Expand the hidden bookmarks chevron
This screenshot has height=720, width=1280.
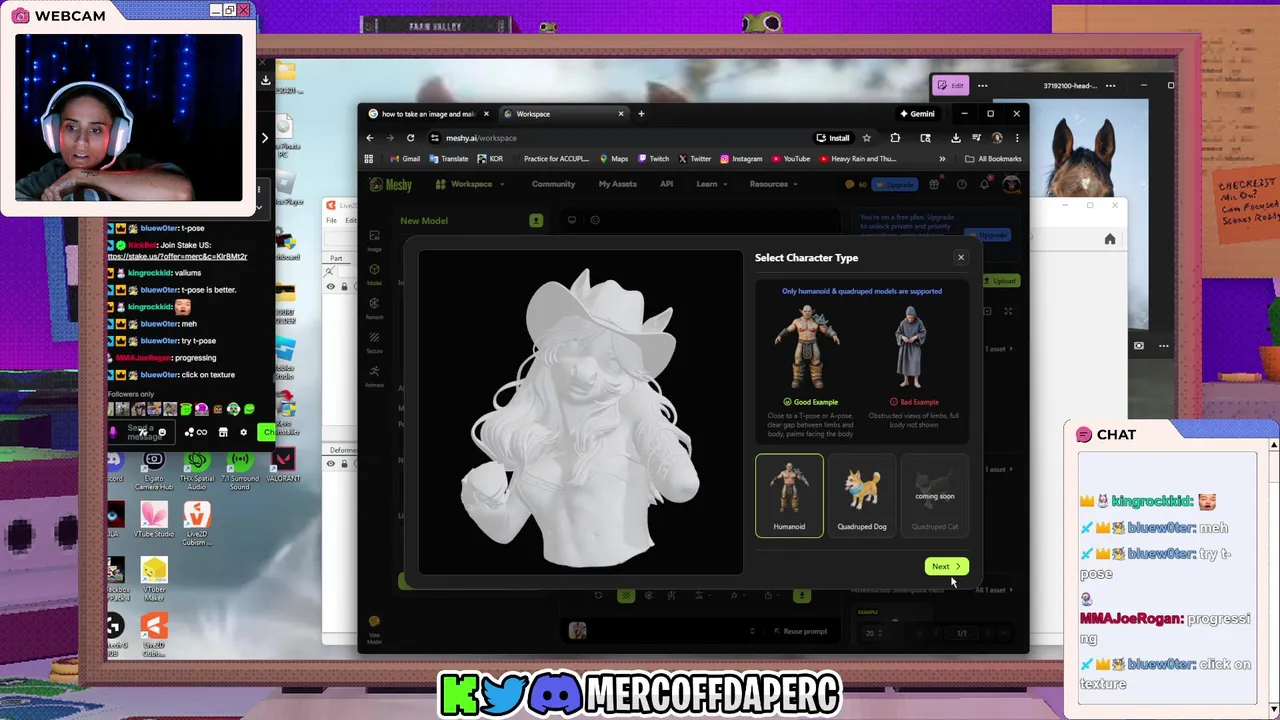coord(942,159)
